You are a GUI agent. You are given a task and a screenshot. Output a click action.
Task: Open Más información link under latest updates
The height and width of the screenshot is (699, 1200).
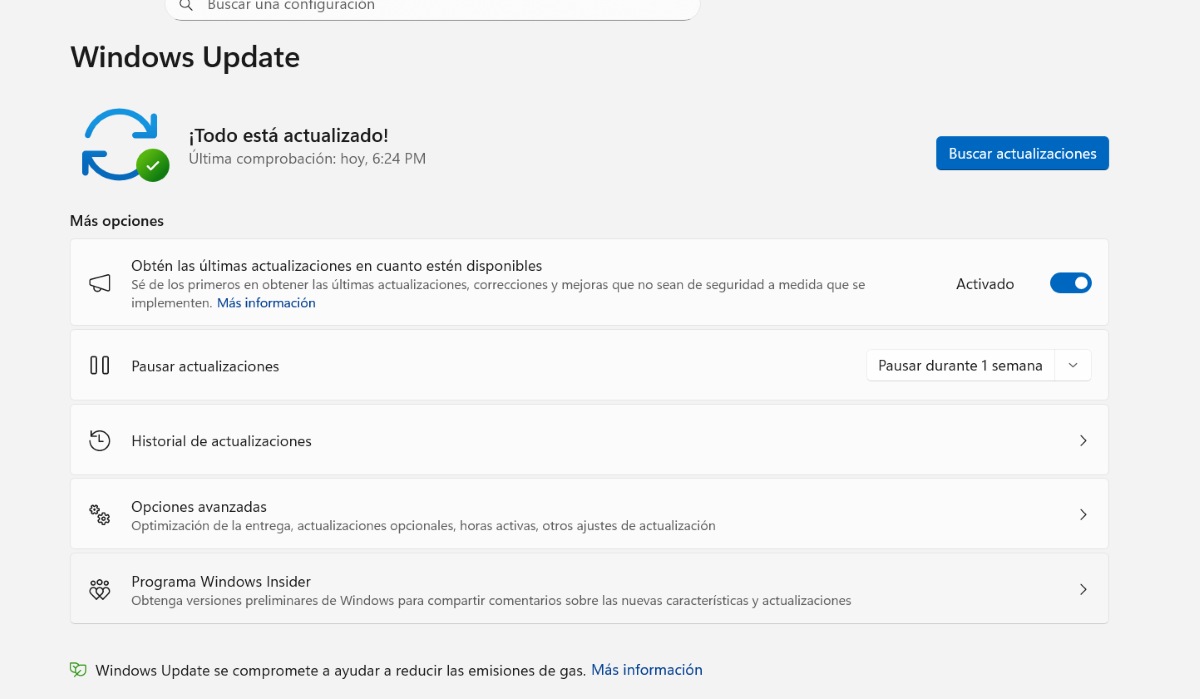266,303
